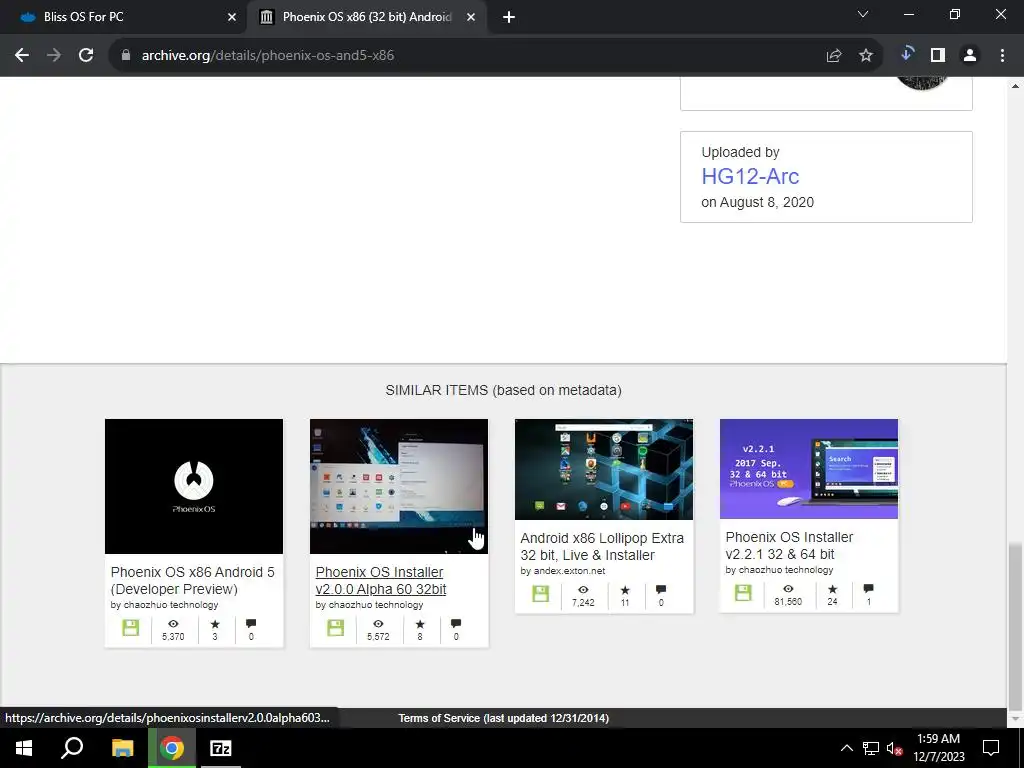This screenshot has height=768, width=1024.
Task: Click favorites star on Alpha 60 32bit card
Action: (x=420, y=624)
